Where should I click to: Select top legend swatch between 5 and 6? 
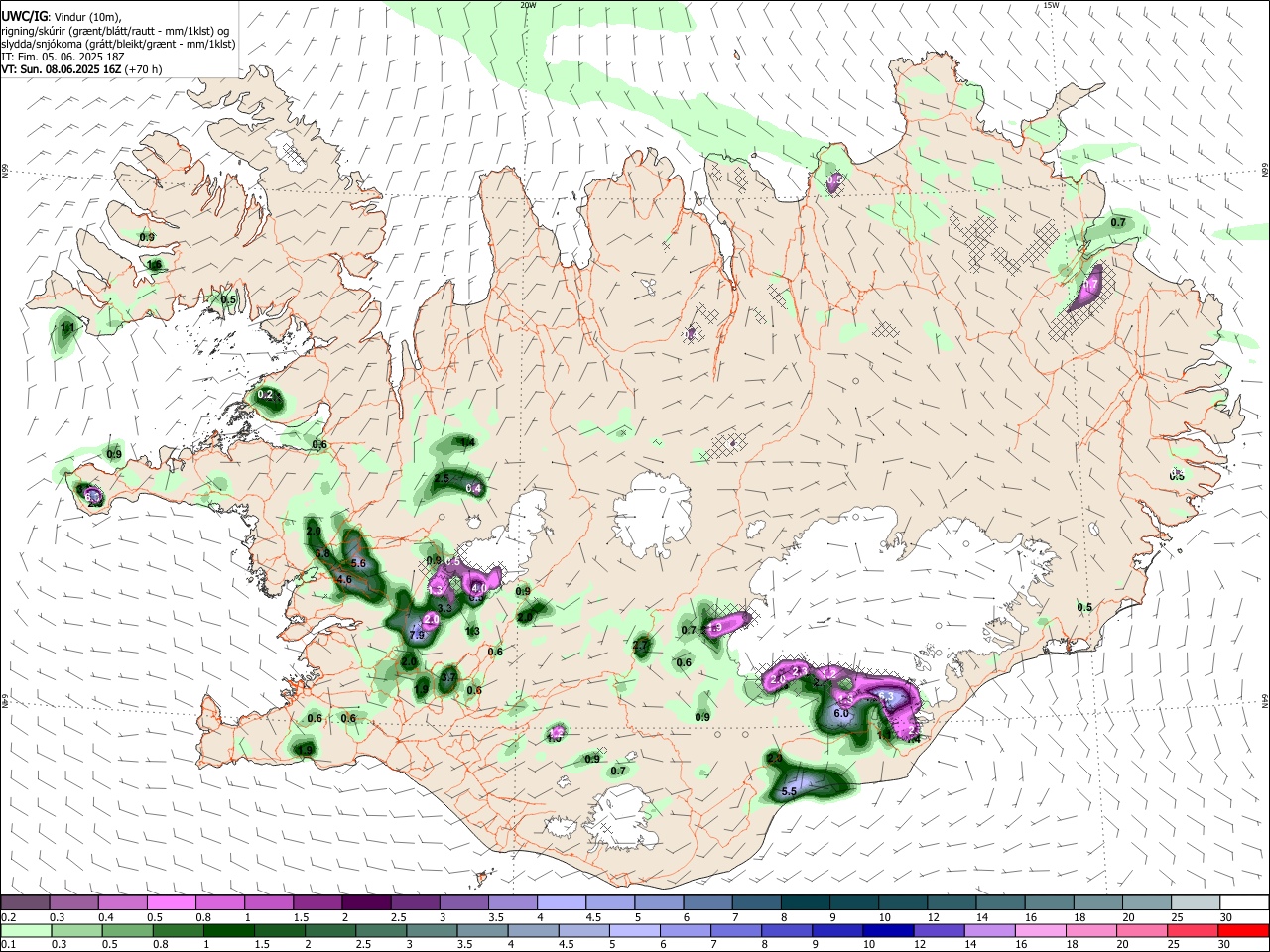coord(659,902)
